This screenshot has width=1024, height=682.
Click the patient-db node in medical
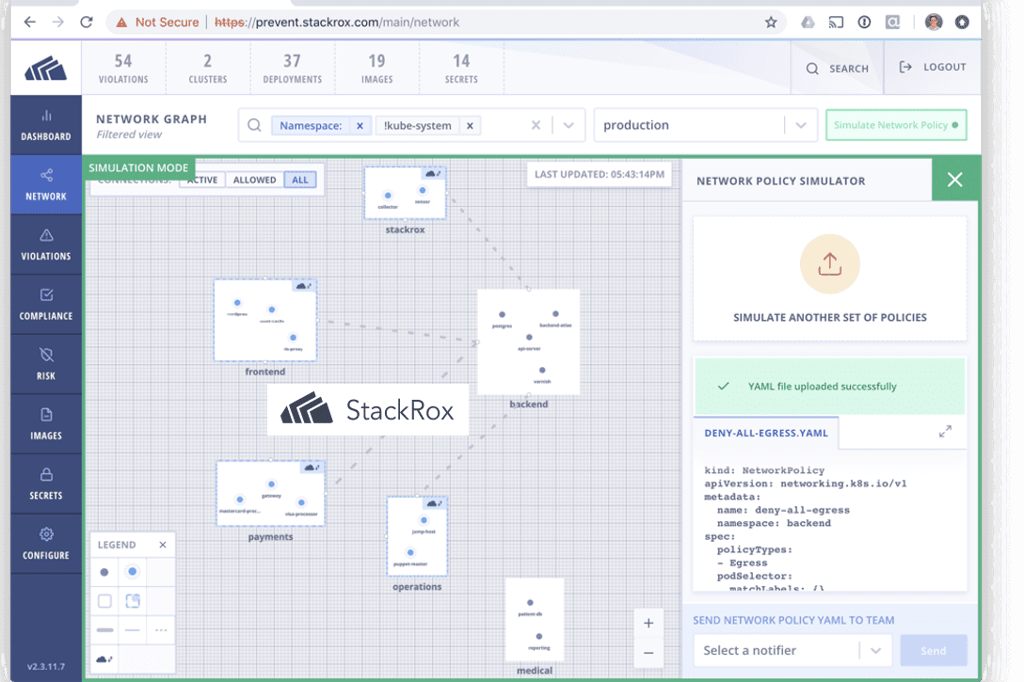tap(530, 603)
